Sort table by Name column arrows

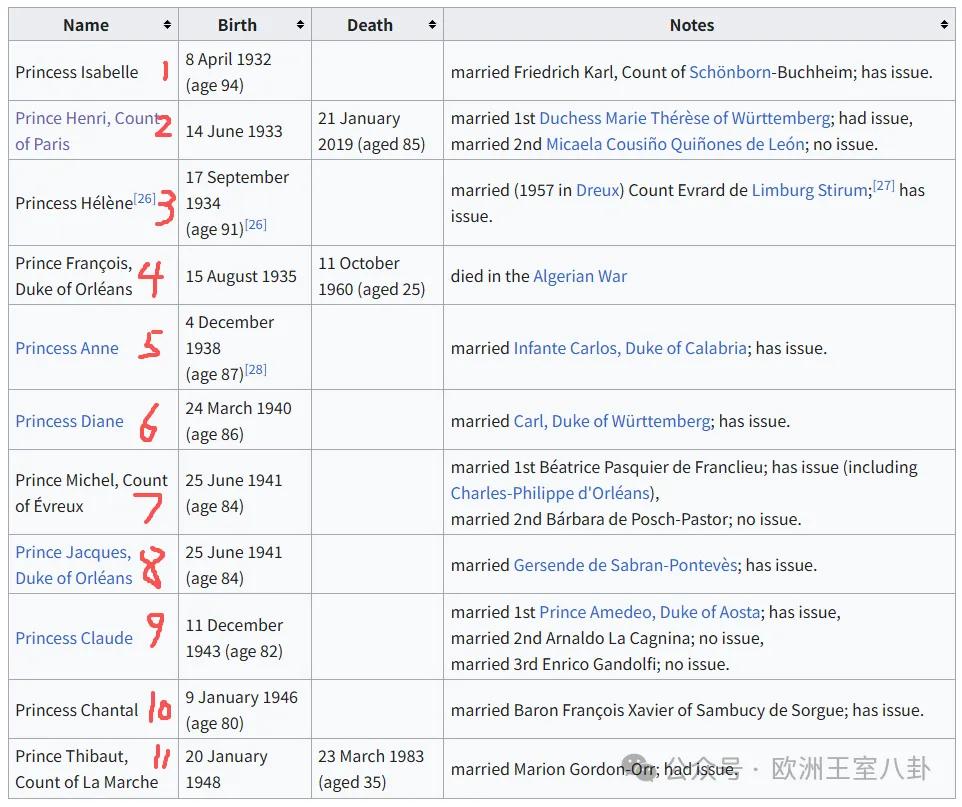[x=167, y=25]
